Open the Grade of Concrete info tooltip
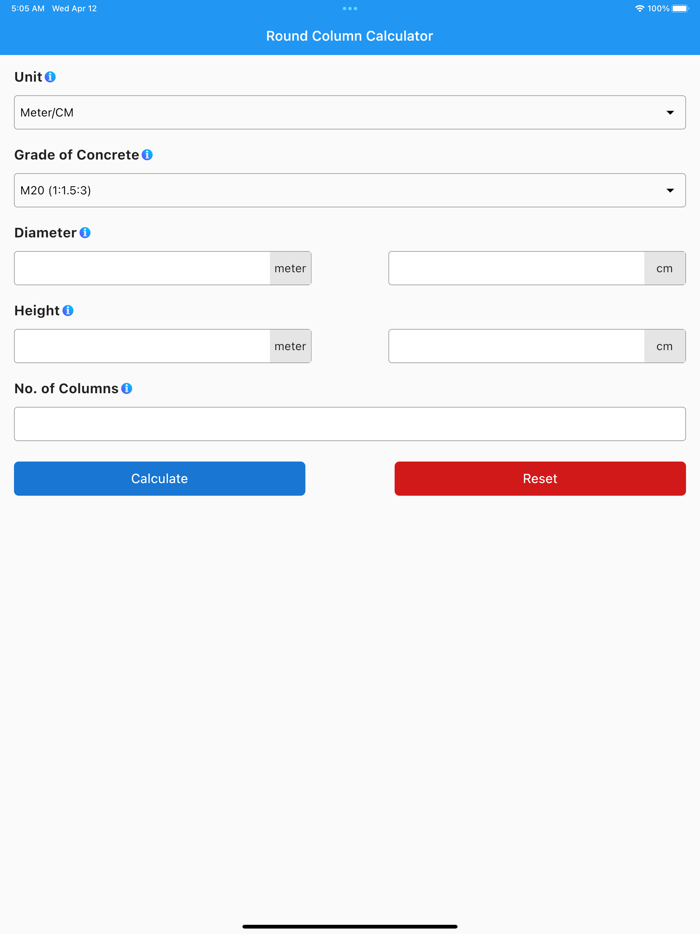 [x=147, y=155]
